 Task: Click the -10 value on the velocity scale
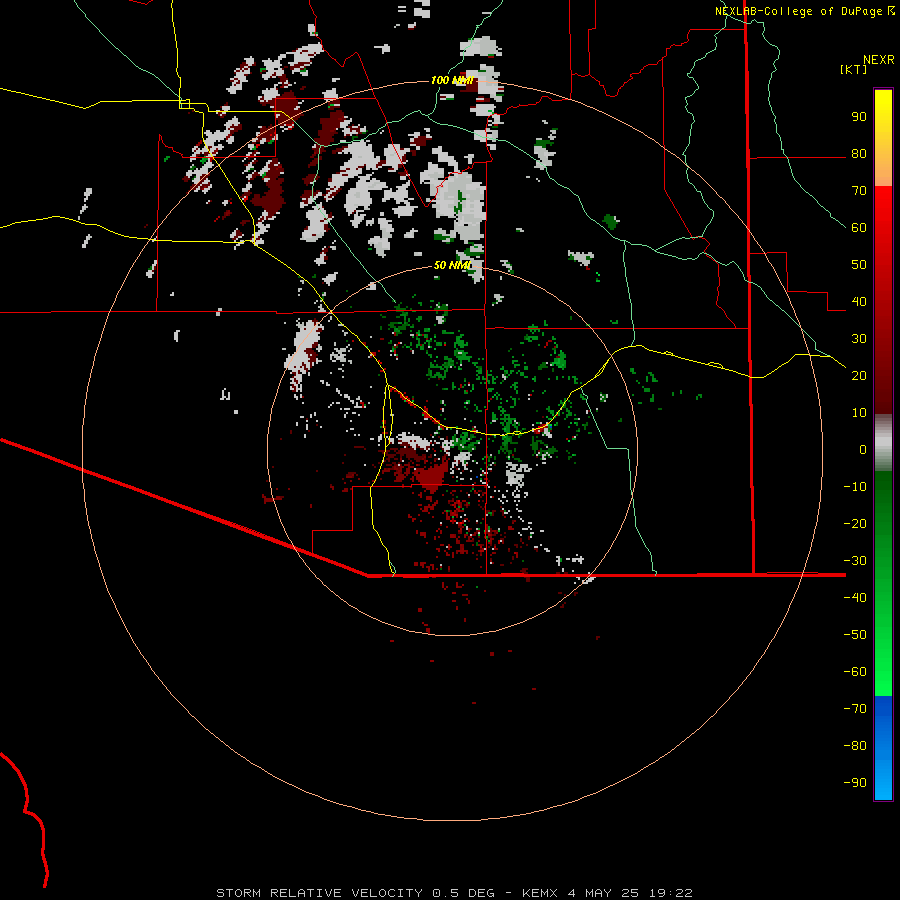tap(855, 487)
